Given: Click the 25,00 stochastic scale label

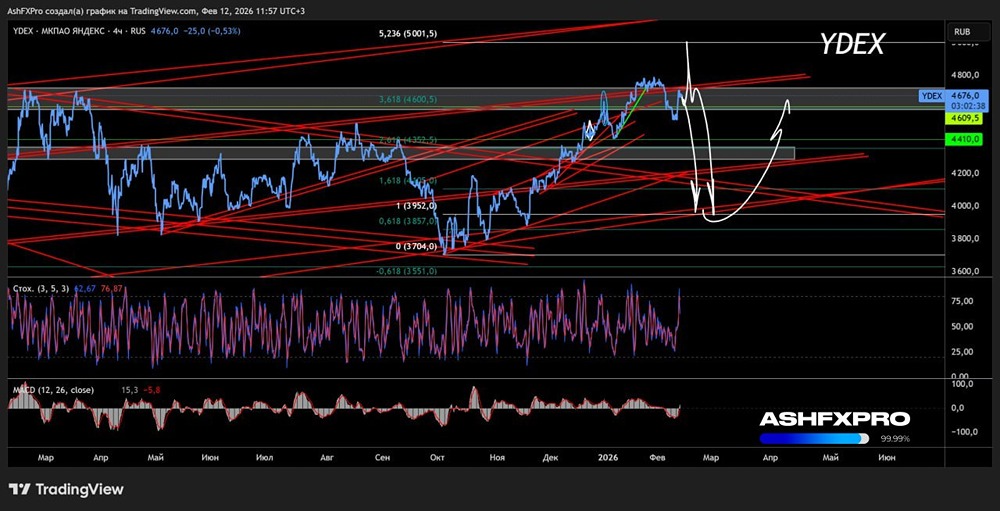Looking at the screenshot, I should point(962,352).
